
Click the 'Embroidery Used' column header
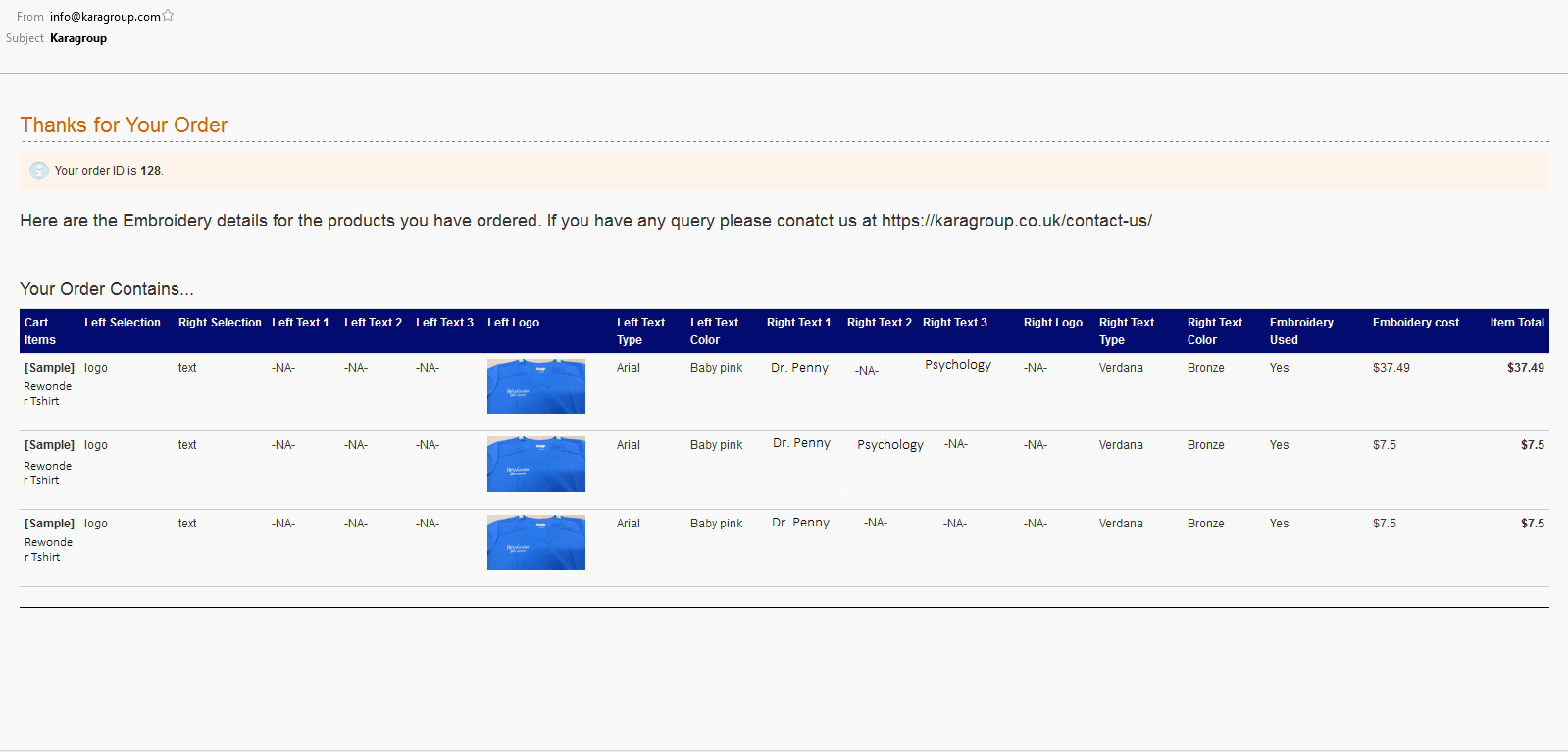1301,331
